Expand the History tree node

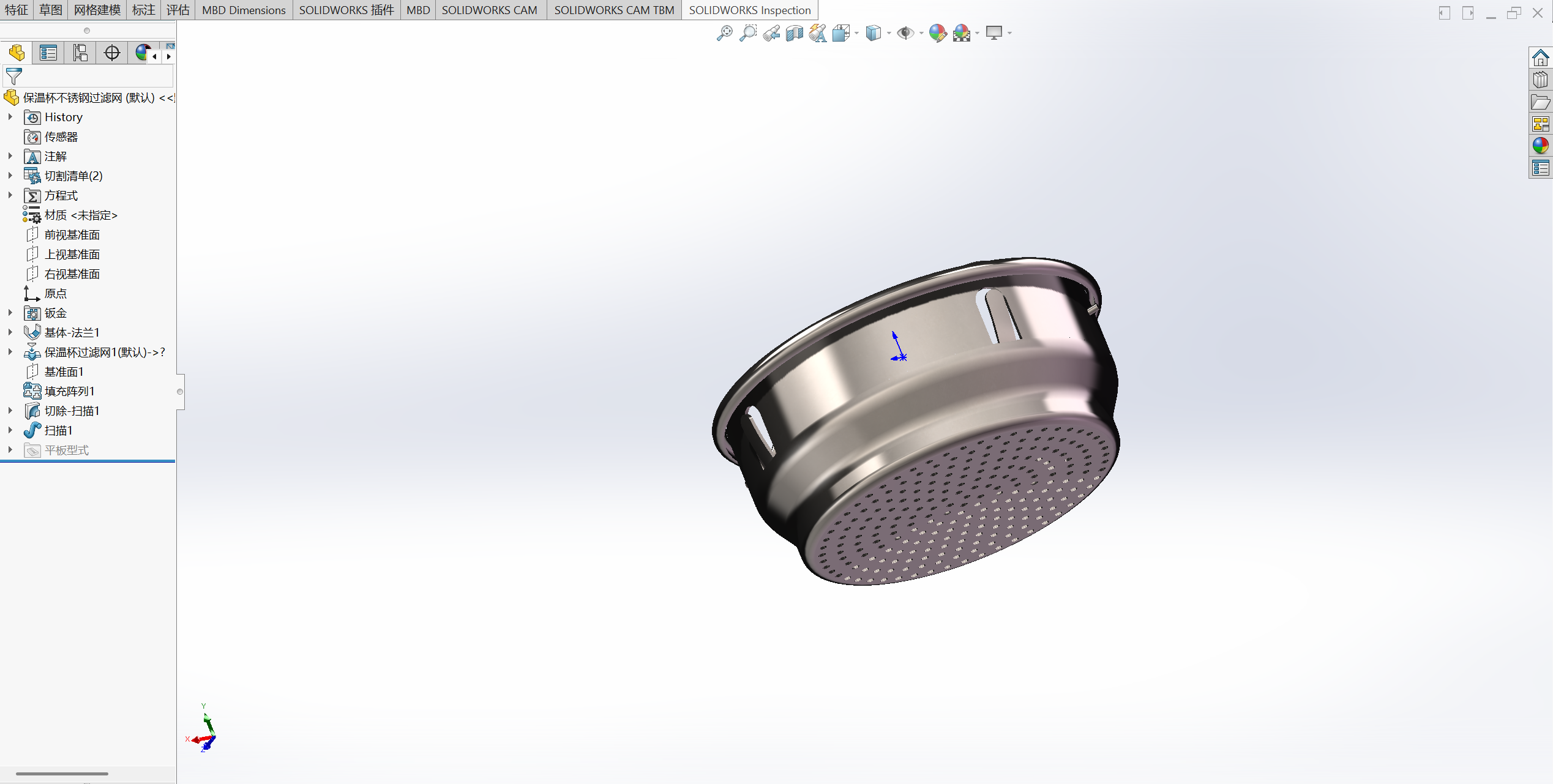[x=10, y=117]
